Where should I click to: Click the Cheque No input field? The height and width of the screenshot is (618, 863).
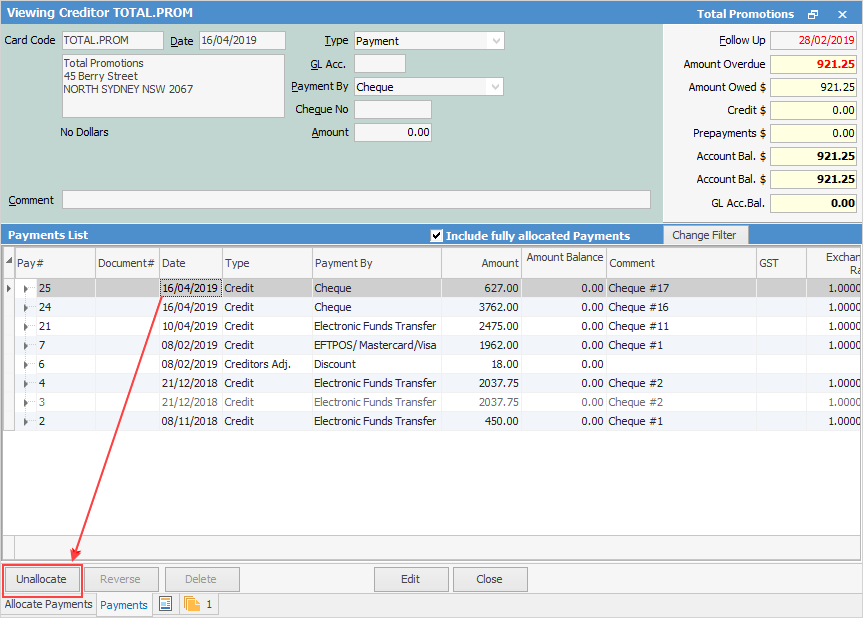(x=392, y=110)
